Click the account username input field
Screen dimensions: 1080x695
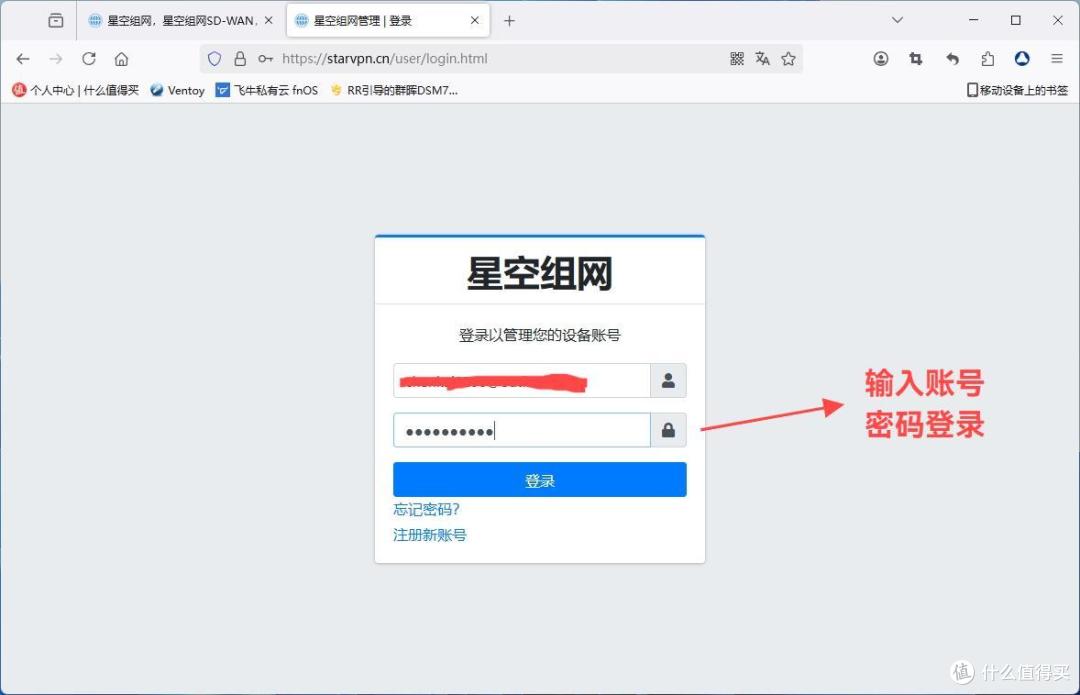[x=521, y=380]
